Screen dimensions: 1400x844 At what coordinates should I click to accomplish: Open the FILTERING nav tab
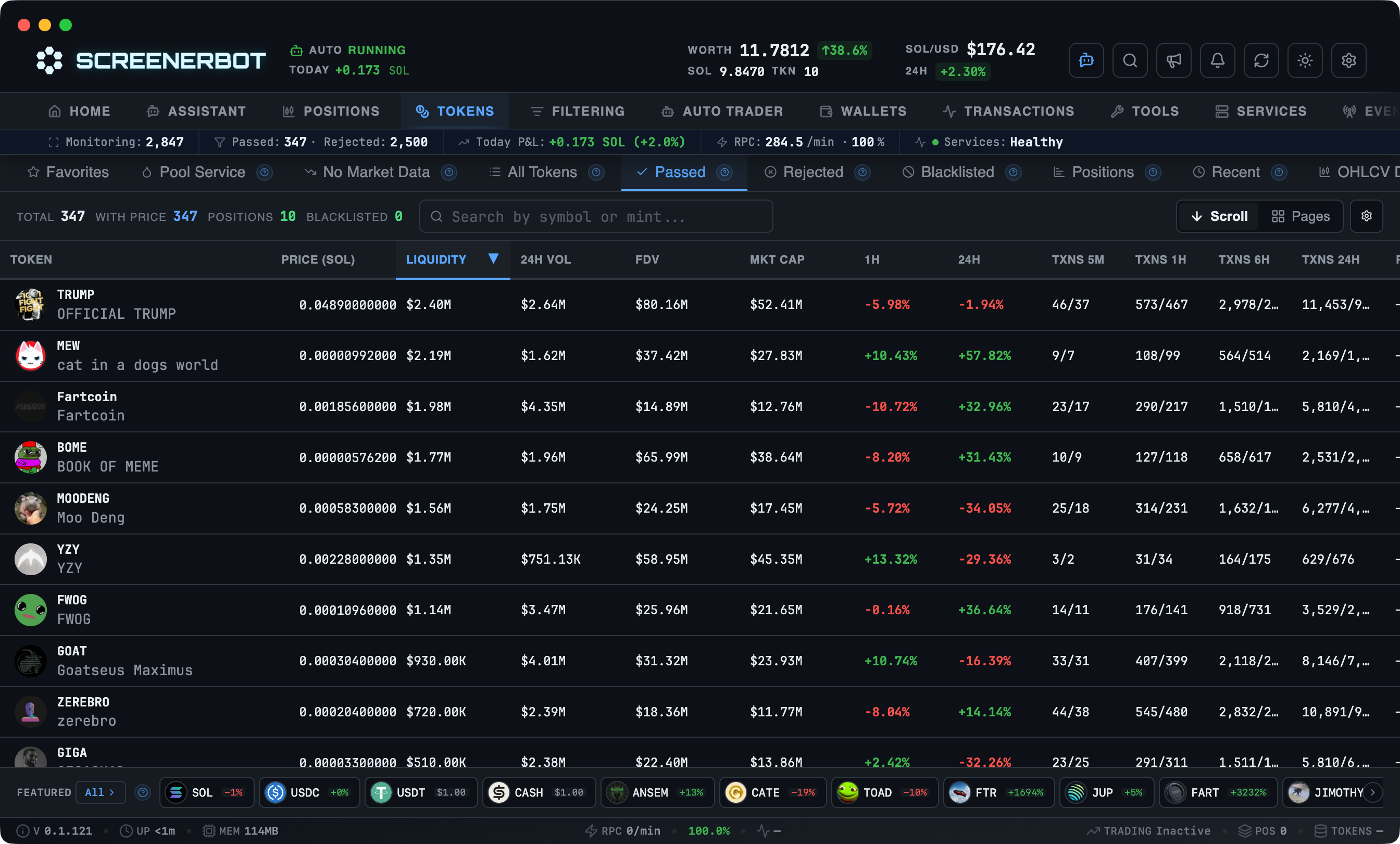[577, 111]
